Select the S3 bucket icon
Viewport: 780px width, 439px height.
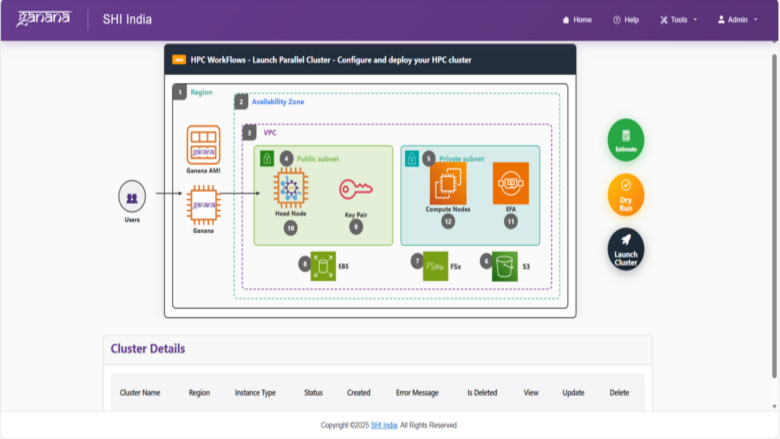[x=504, y=266]
